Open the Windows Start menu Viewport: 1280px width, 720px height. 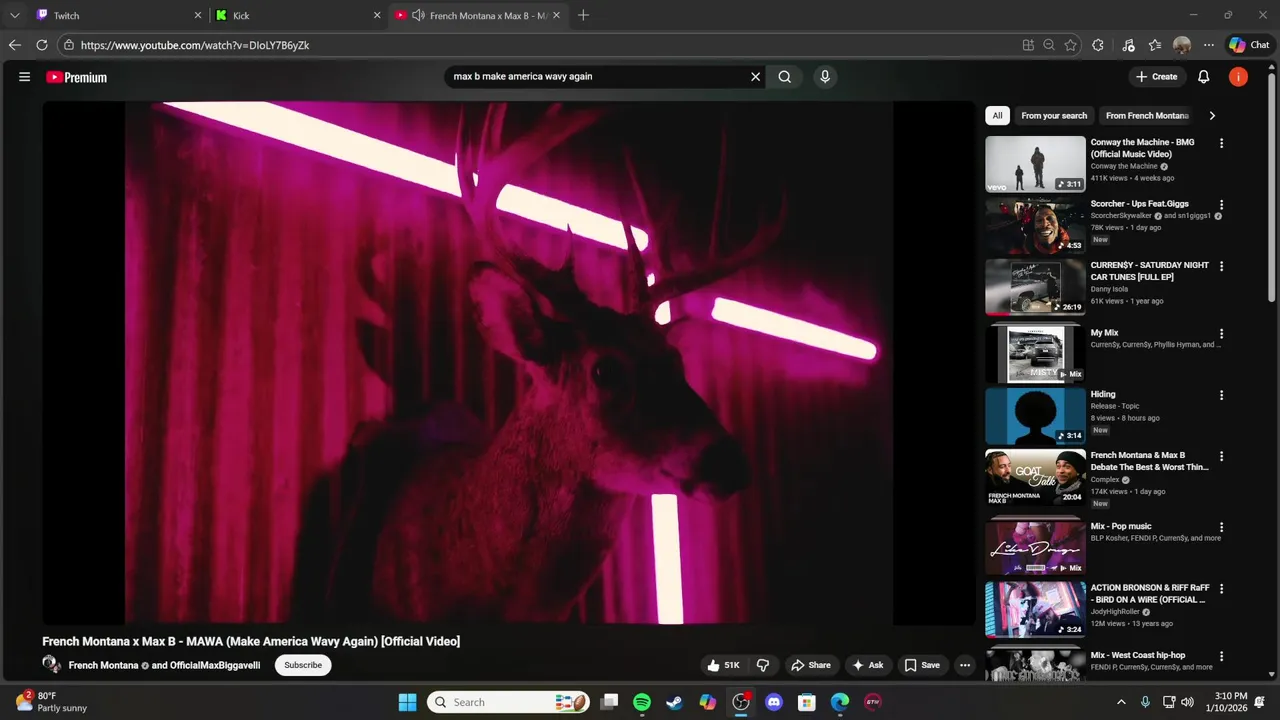pyautogui.click(x=407, y=702)
